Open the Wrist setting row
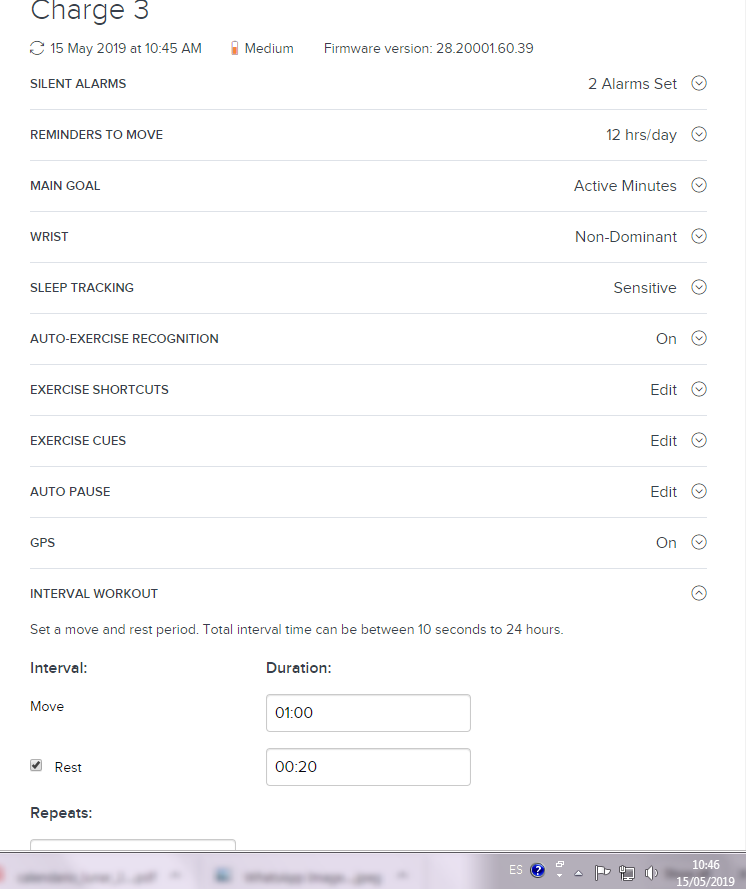The image size is (746, 889). 699,237
